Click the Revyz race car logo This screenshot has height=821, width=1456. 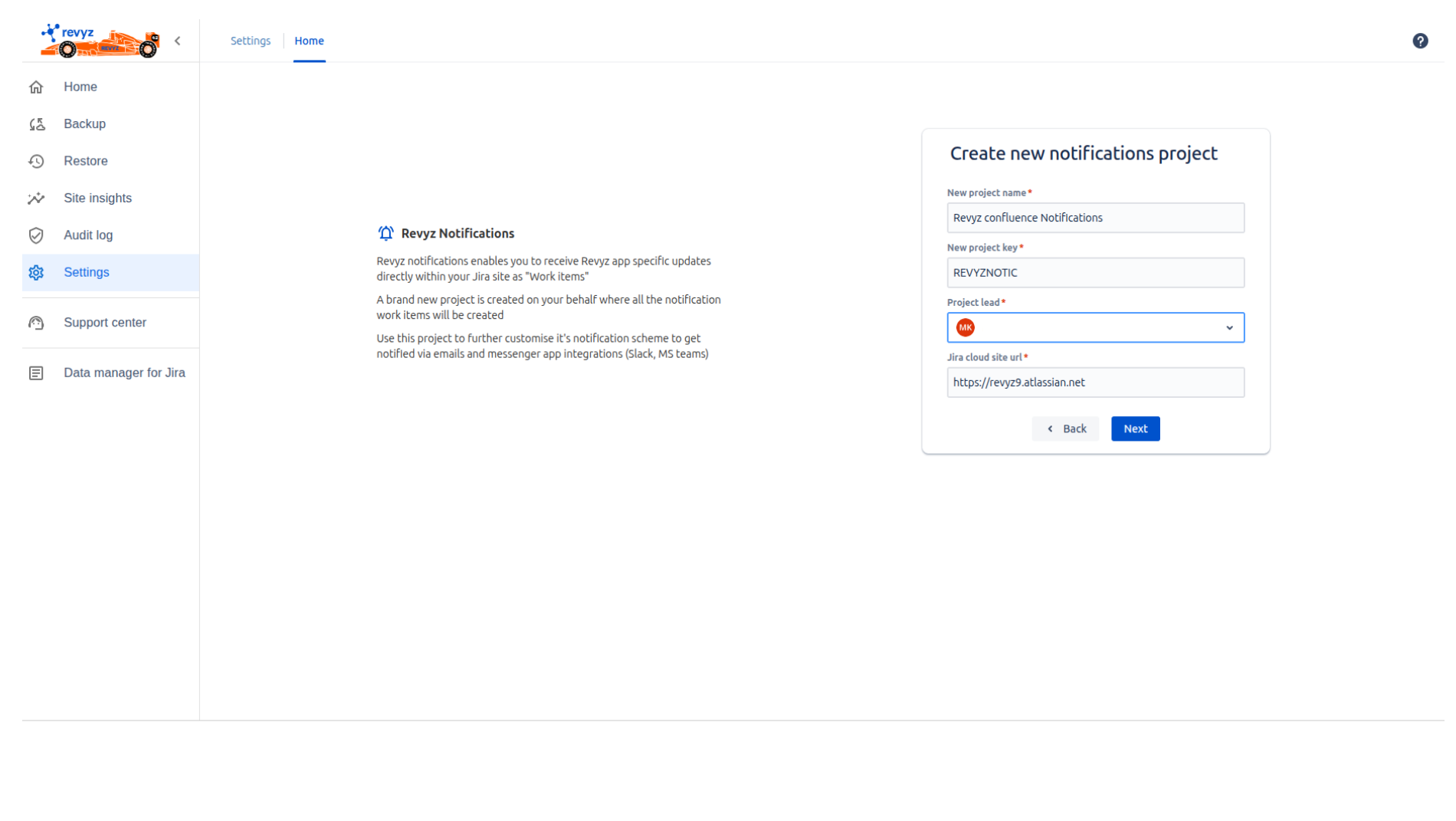(x=100, y=41)
